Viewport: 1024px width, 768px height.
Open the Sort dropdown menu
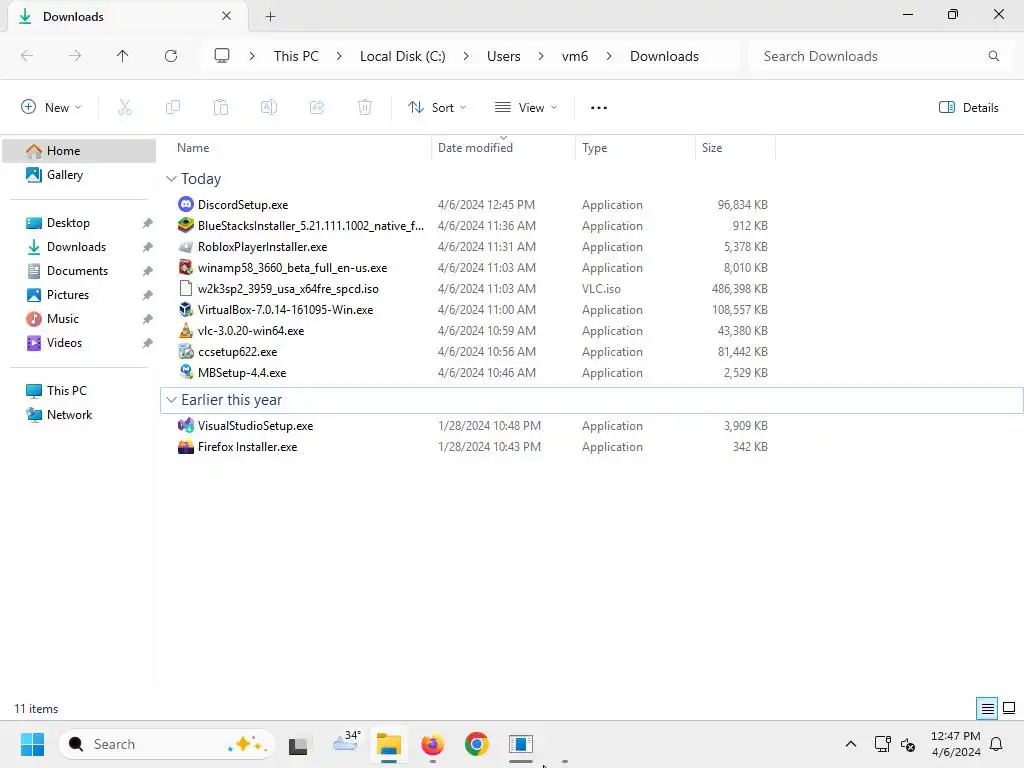pyautogui.click(x=436, y=108)
